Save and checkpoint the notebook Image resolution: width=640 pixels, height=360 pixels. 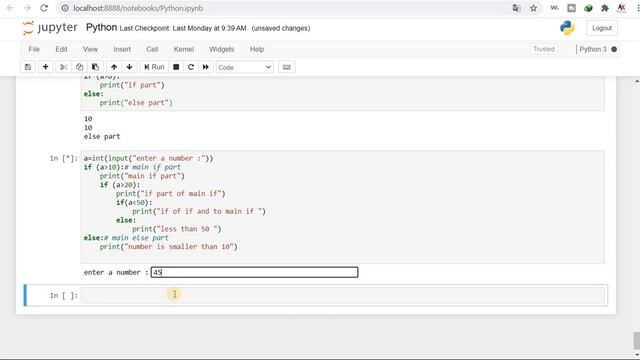[x=28, y=67]
